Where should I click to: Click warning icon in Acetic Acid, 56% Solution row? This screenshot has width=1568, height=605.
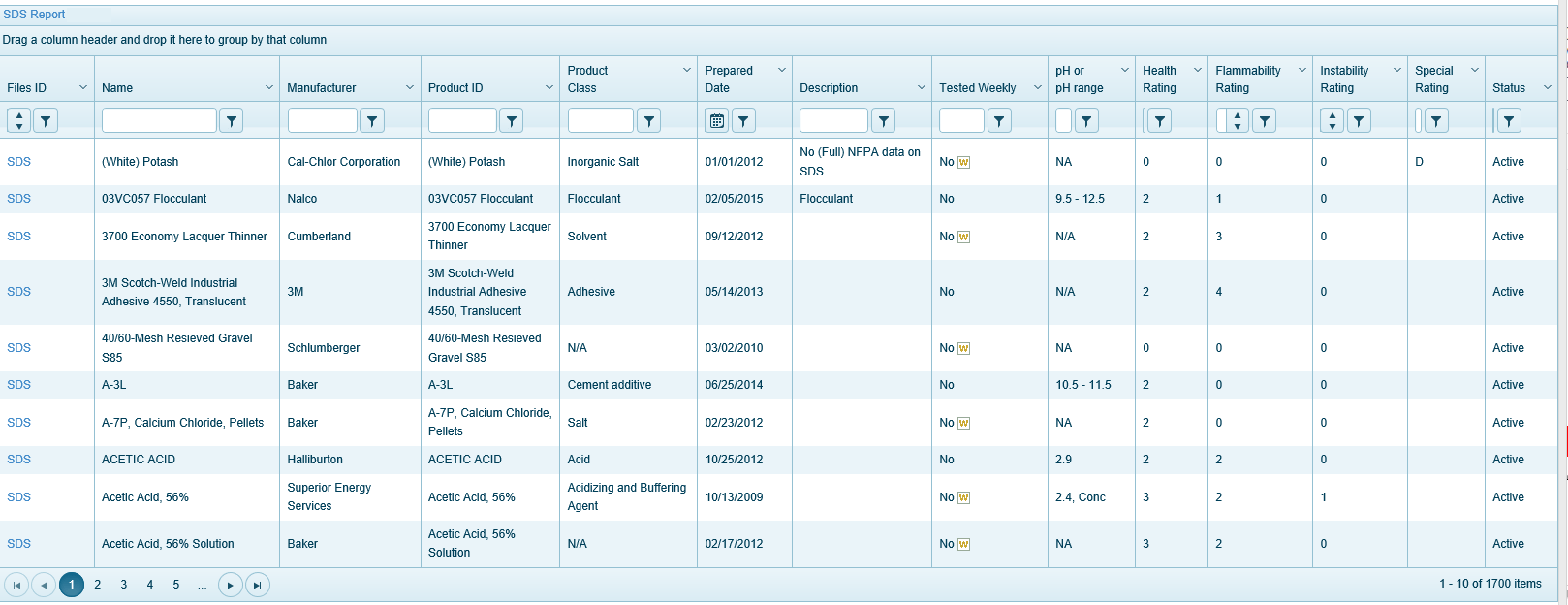(963, 544)
